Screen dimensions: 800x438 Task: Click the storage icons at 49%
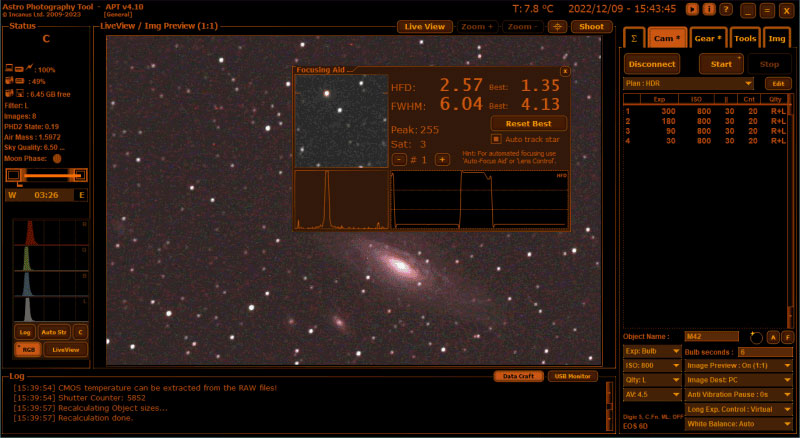(15, 81)
